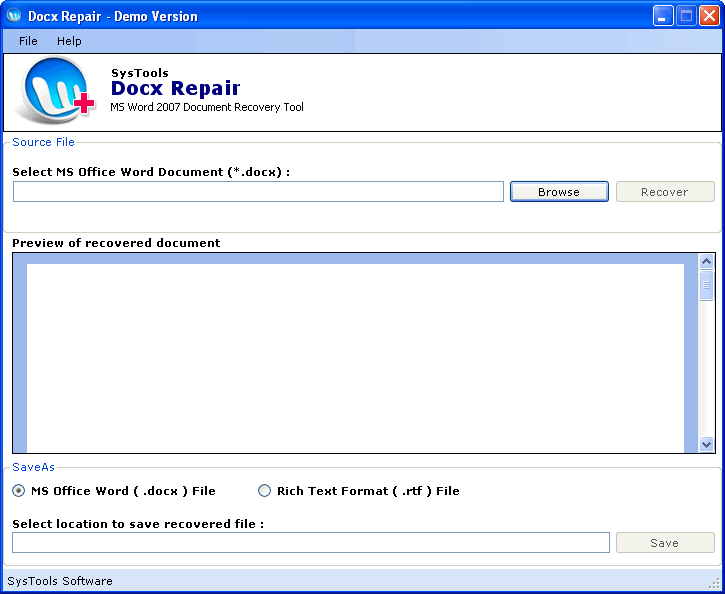This screenshot has height=594, width=725.
Task: Click the resize grip in the status bar
Action: (x=714, y=583)
